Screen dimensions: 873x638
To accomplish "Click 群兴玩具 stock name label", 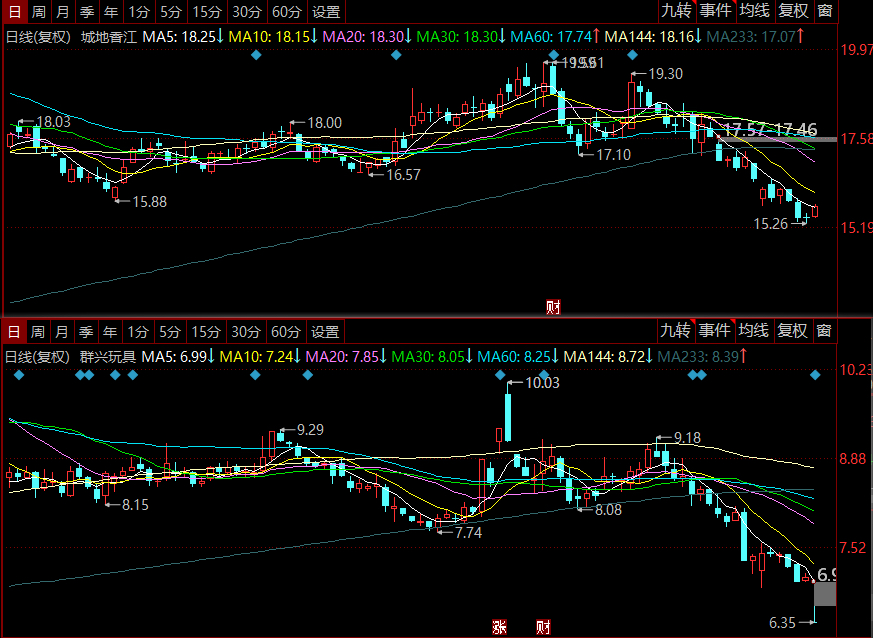I will [108, 357].
